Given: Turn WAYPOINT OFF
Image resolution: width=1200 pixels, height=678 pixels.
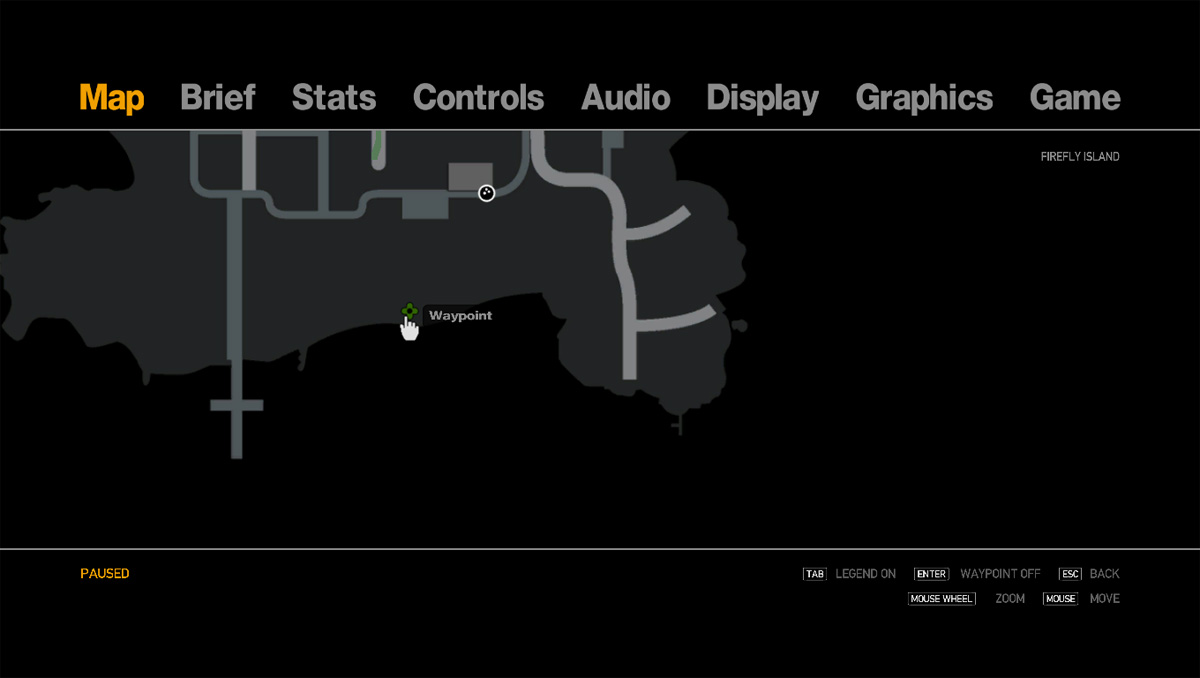Looking at the screenshot, I should 1000,574.
